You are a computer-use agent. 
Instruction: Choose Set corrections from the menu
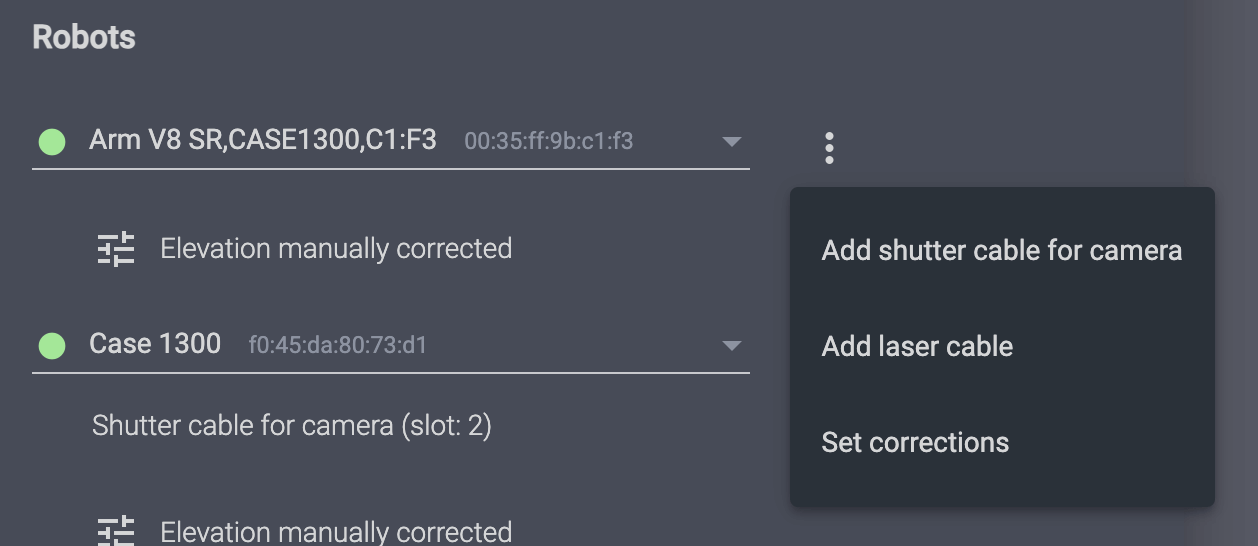pyautogui.click(x=915, y=442)
